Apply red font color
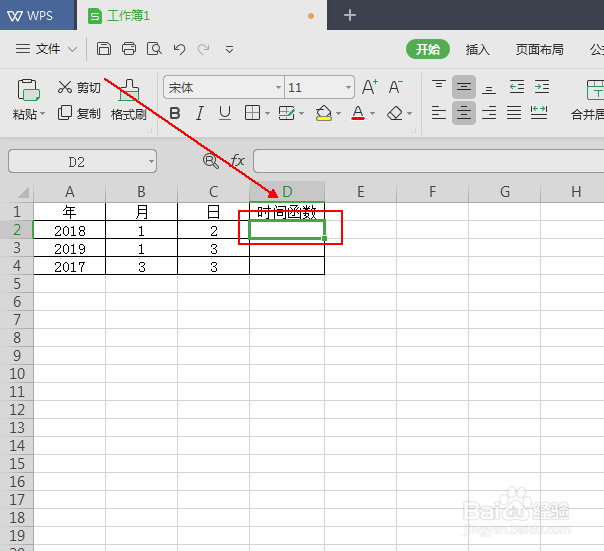Viewport: 604px width, 551px height. coord(358,113)
